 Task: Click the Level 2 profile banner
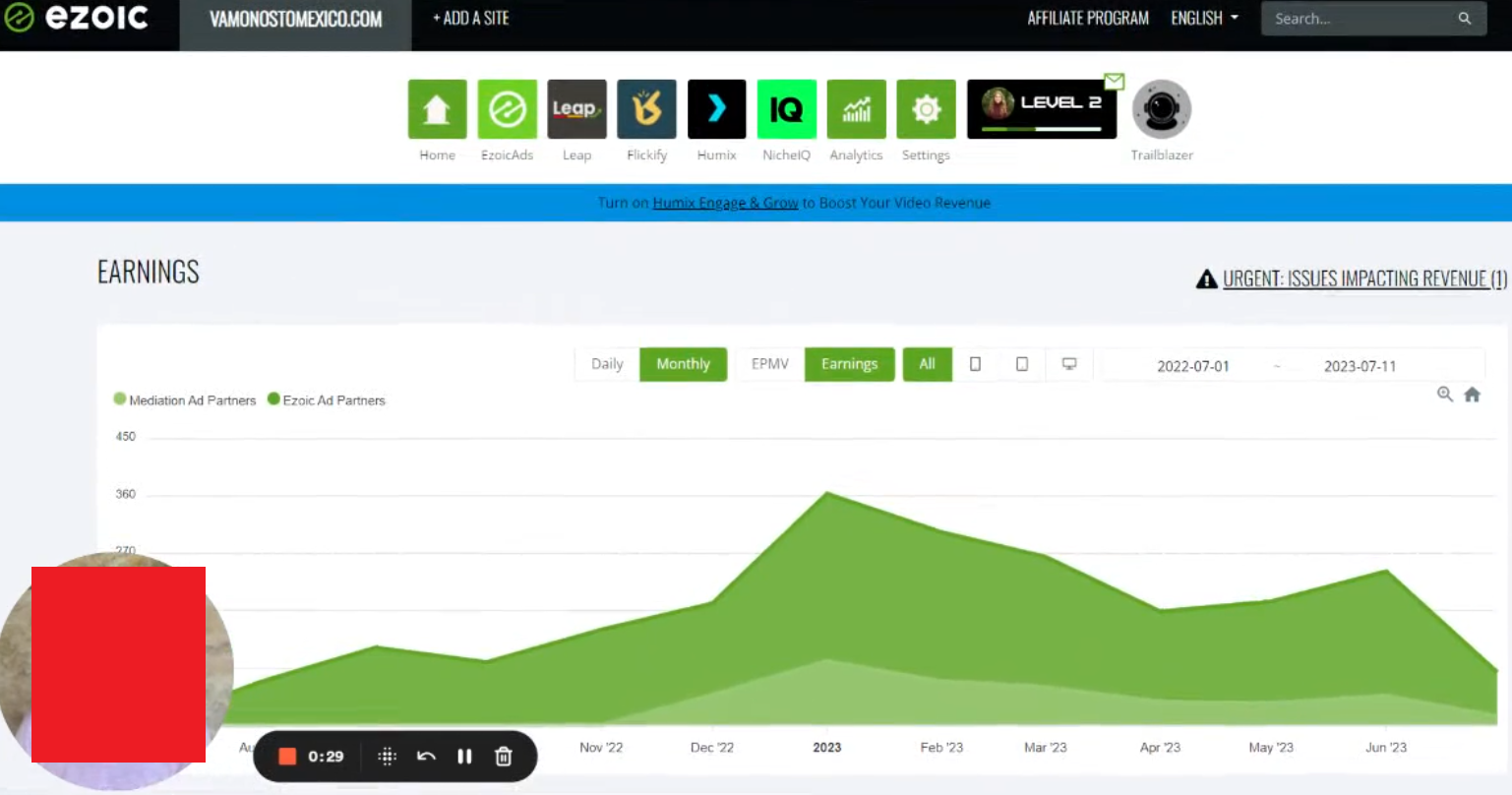pos(1042,109)
